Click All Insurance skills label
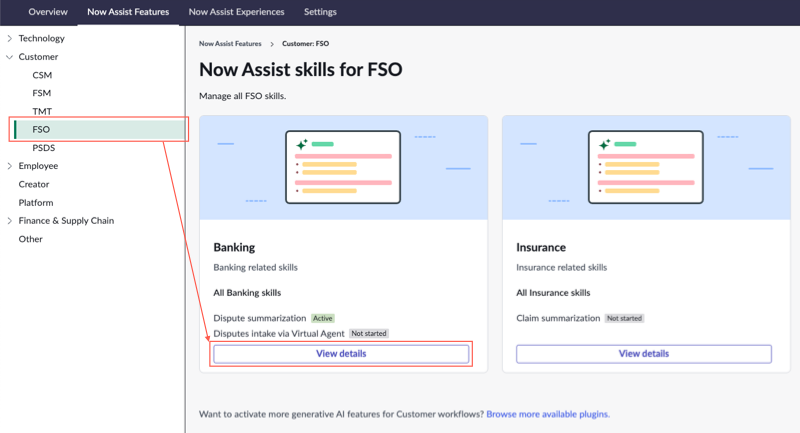Viewport: 800px width, 433px height. [x=553, y=293]
